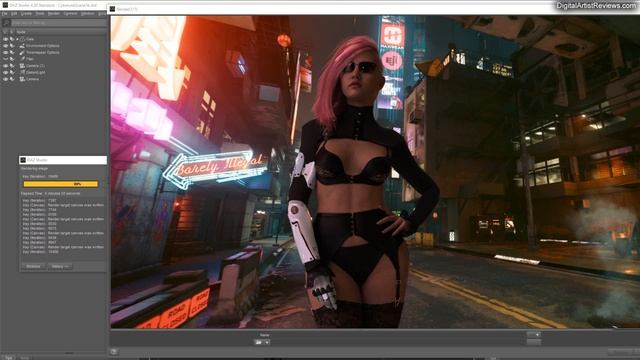
Task: Toggle selectable arrow for Camera (1) row
Action: pos(12,65)
